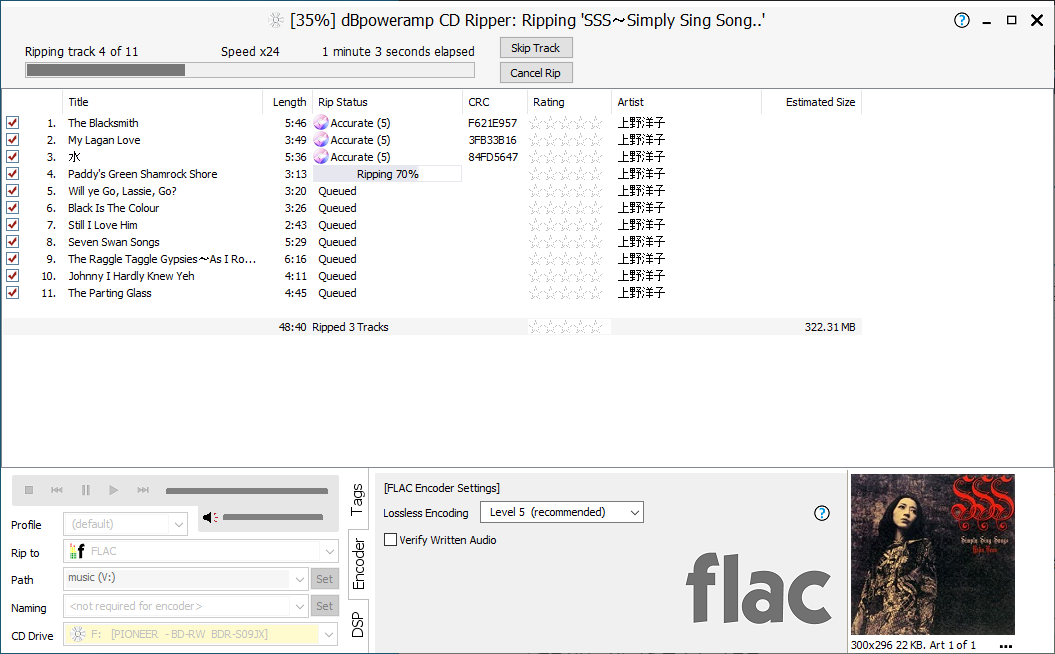The height and width of the screenshot is (654, 1055).
Task: Uncheck track 10 Johnny I Hardly Knew Yeh
Action: (13, 276)
